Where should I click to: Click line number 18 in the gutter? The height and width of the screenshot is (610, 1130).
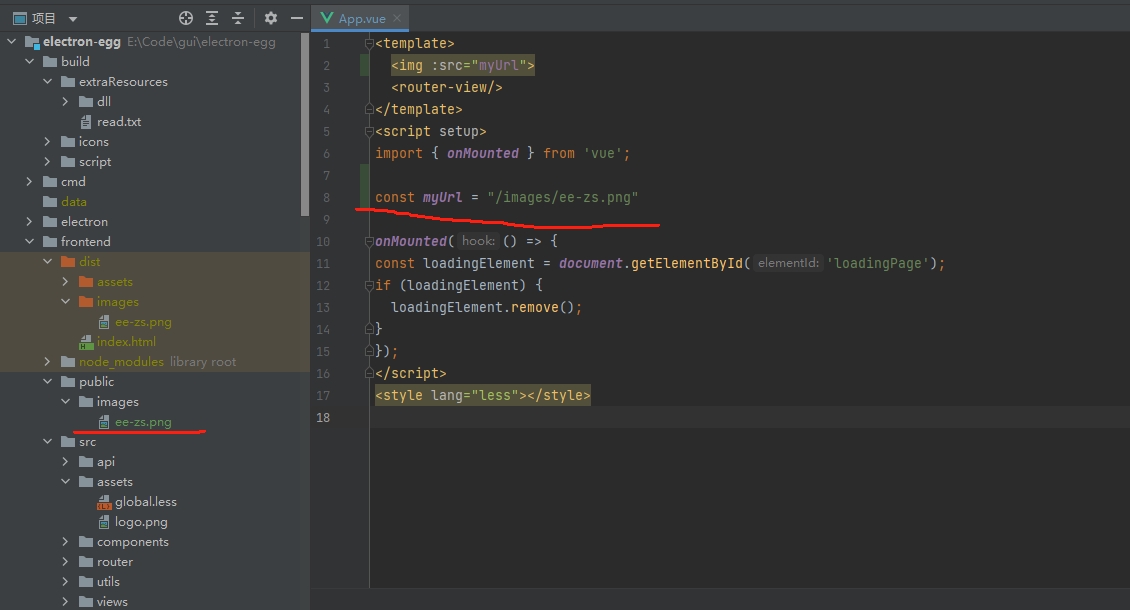pyautogui.click(x=323, y=418)
